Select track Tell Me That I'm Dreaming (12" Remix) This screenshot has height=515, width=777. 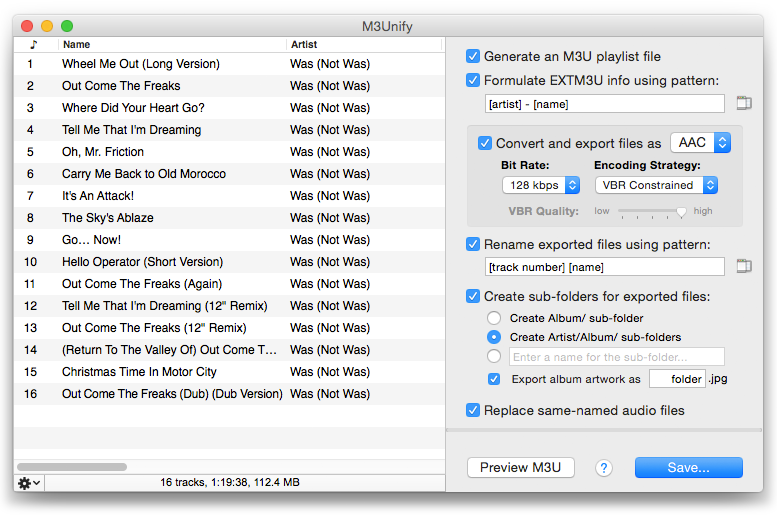229,306
